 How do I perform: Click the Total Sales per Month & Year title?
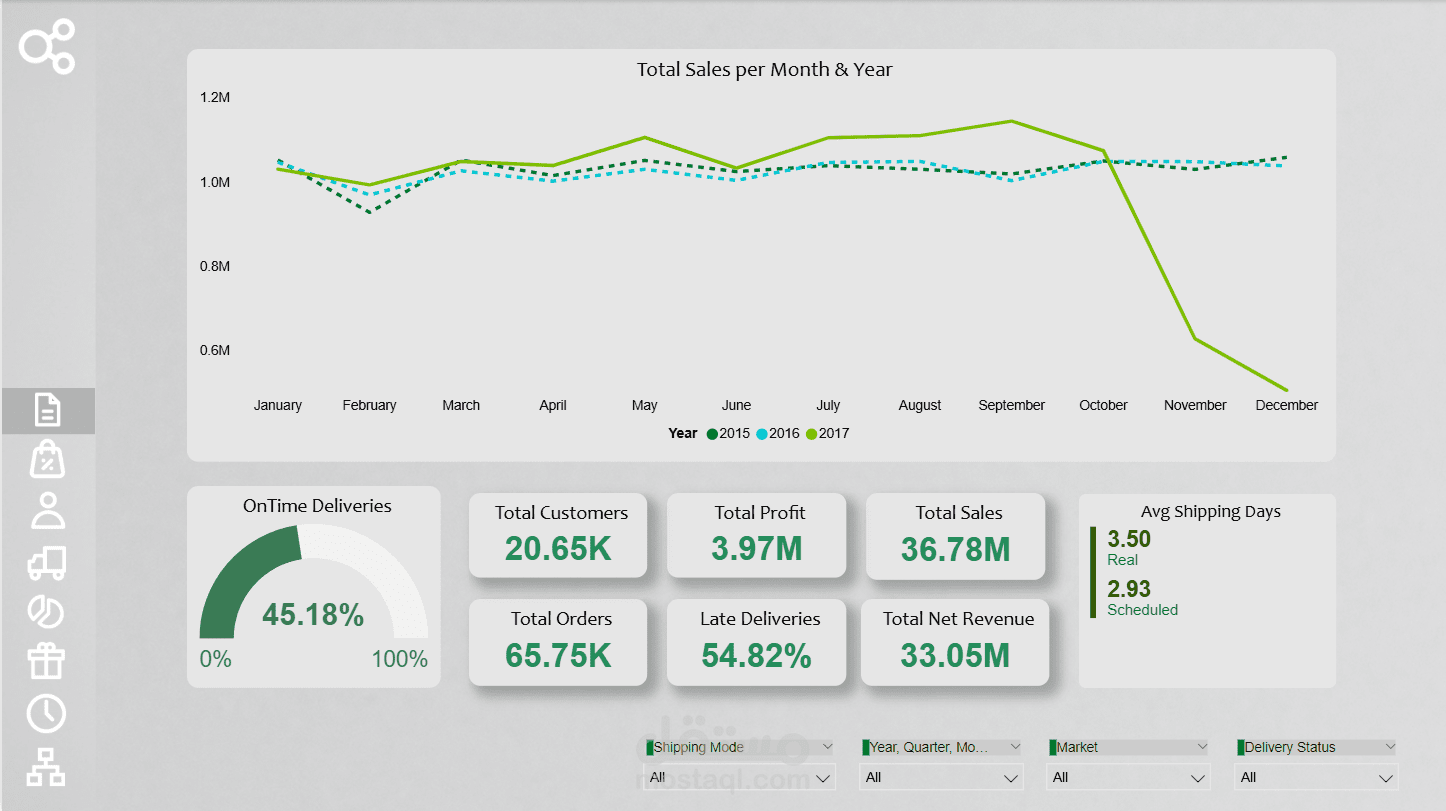click(765, 70)
